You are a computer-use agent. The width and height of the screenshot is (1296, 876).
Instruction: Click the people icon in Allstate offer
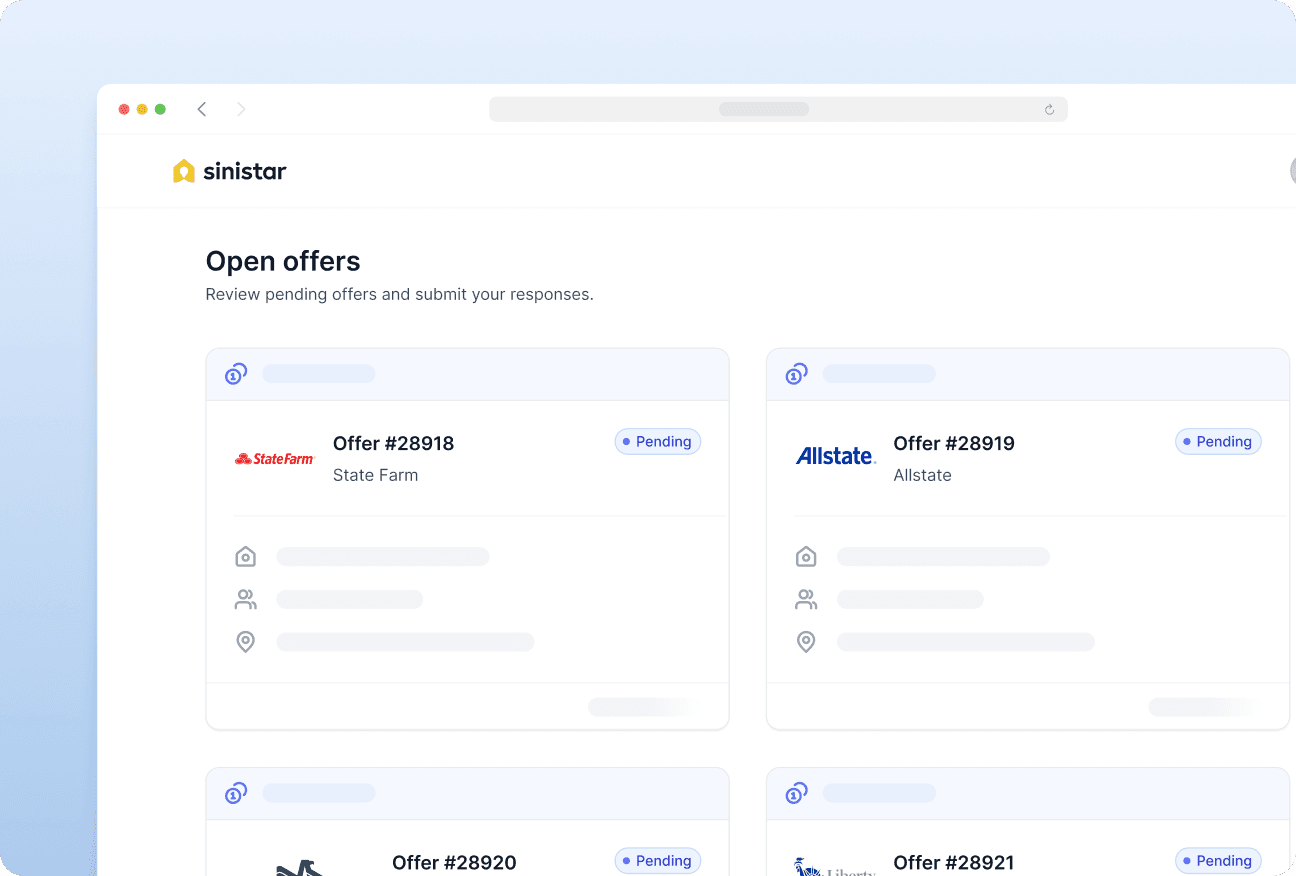pyautogui.click(x=806, y=600)
